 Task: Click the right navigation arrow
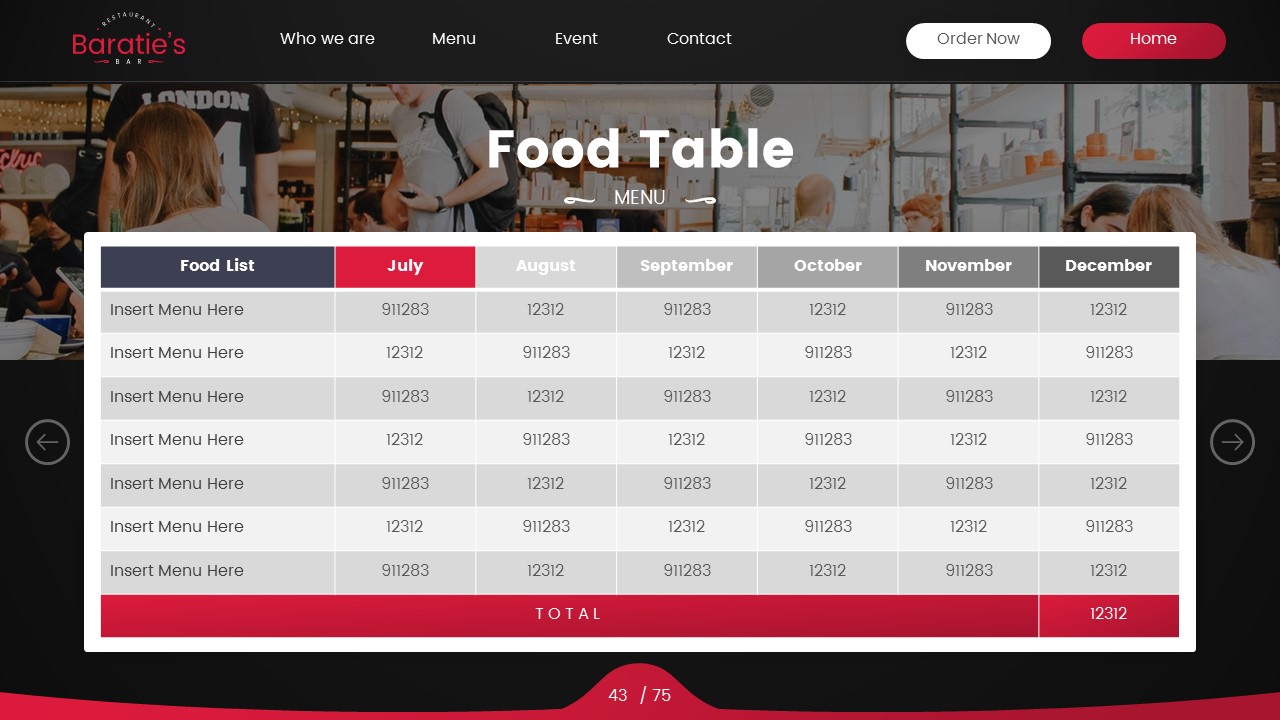pyautogui.click(x=1232, y=442)
